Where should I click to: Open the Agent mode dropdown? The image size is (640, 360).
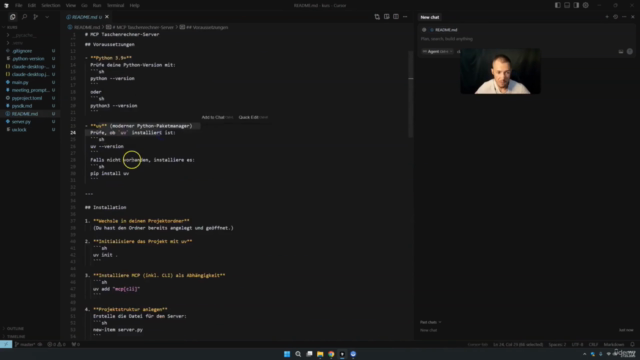click(x=438, y=51)
